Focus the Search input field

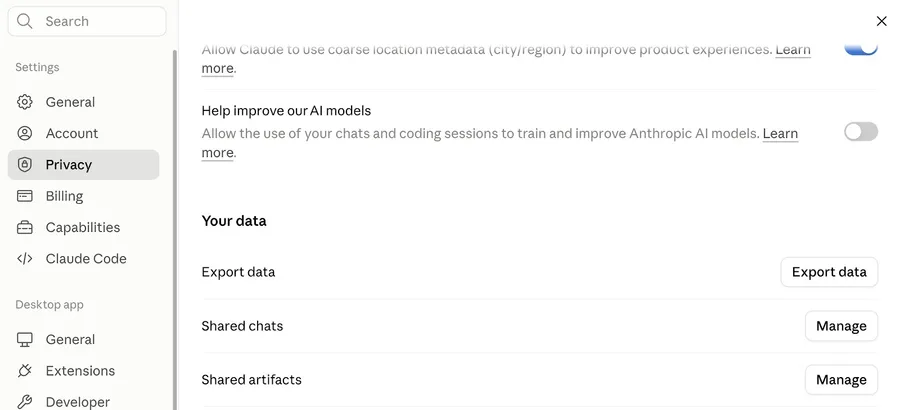coord(87,21)
